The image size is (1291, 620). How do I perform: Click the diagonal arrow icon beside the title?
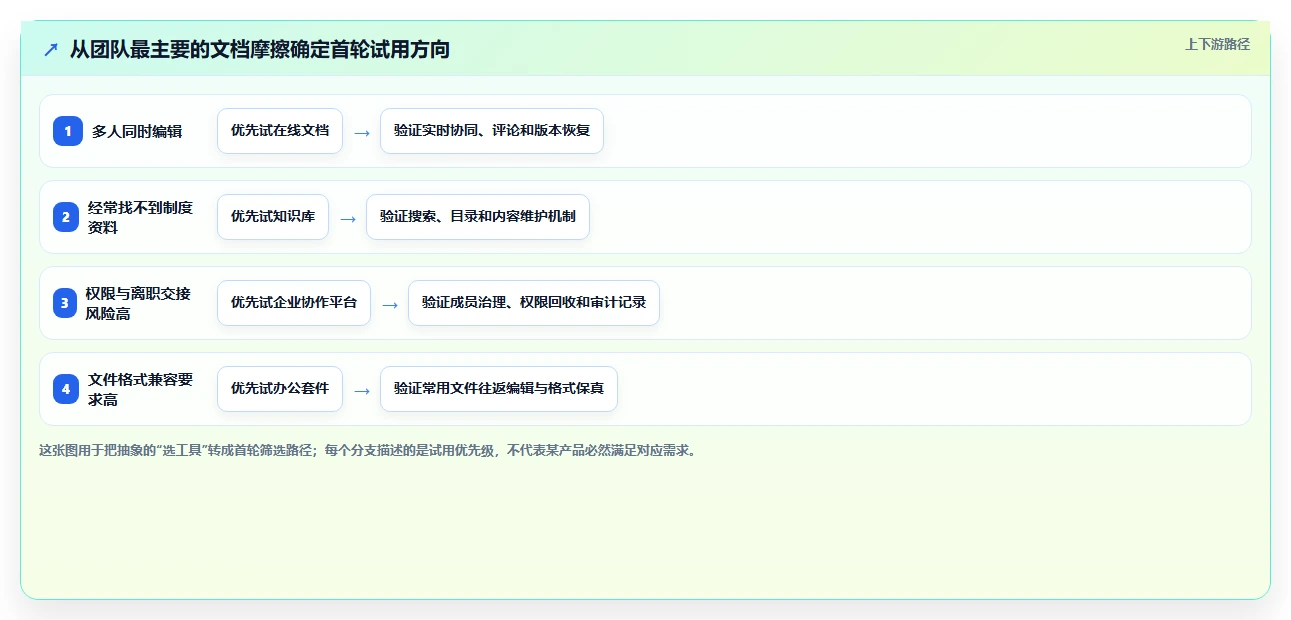click(x=51, y=49)
